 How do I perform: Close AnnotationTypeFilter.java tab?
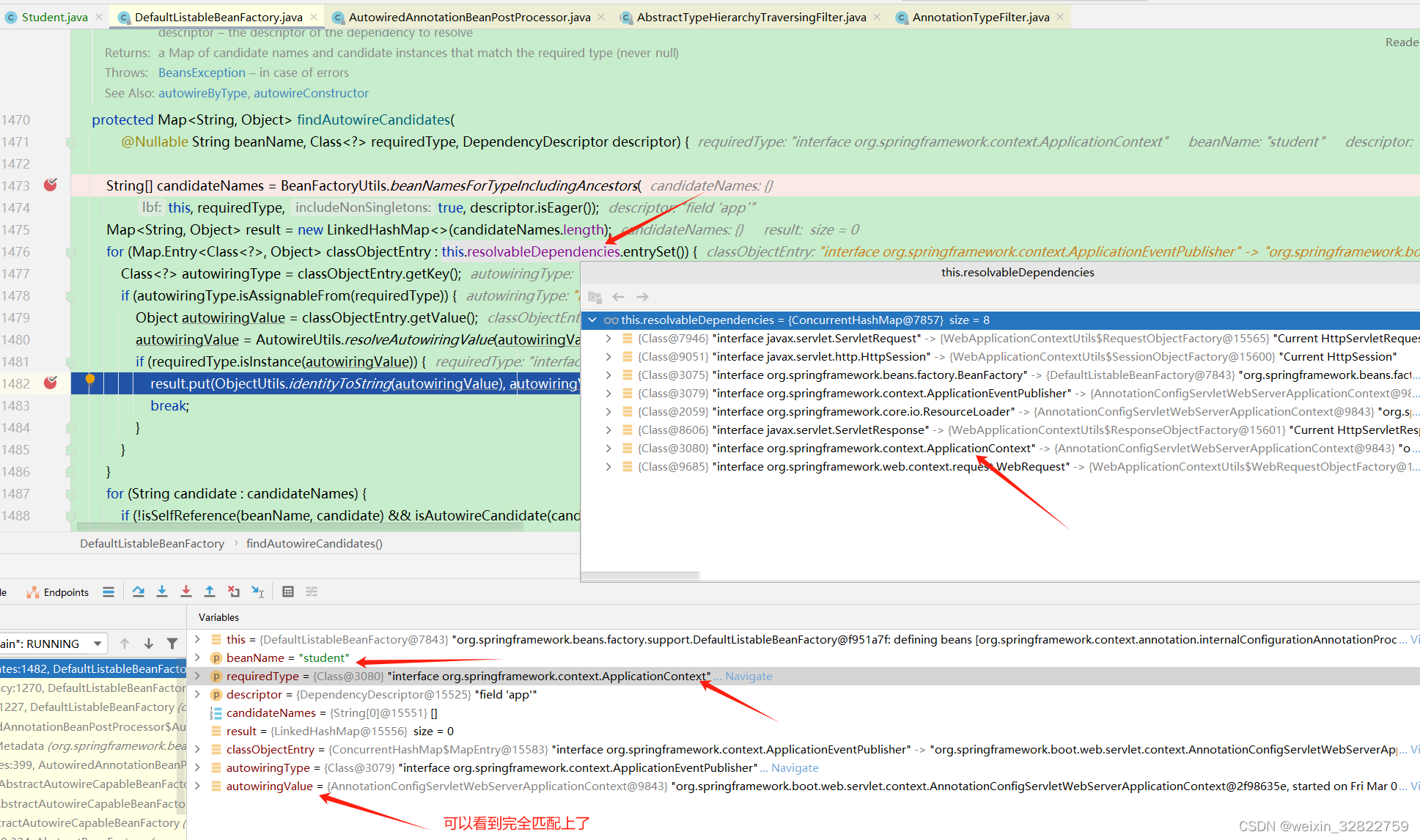point(1060,17)
